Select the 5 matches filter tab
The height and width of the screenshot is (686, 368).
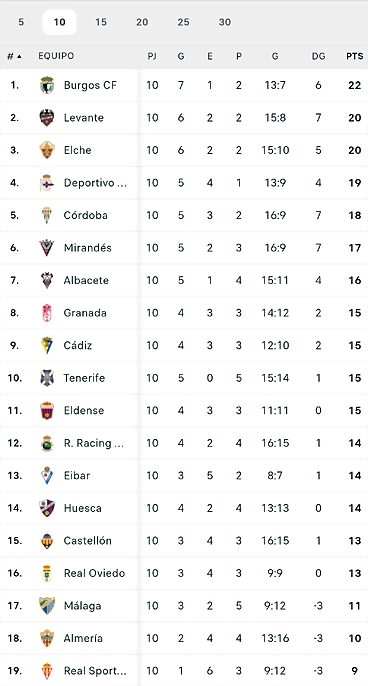click(x=21, y=22)
